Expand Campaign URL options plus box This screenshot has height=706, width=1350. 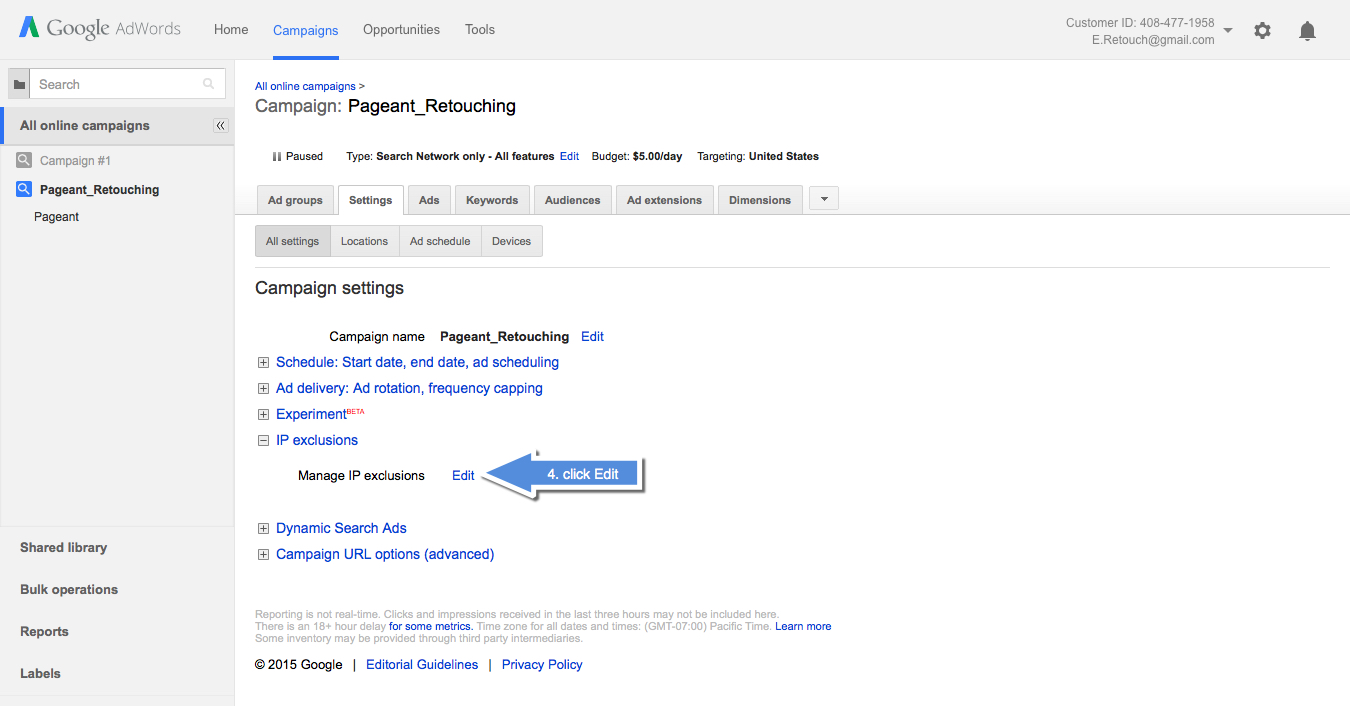[263, 554]
